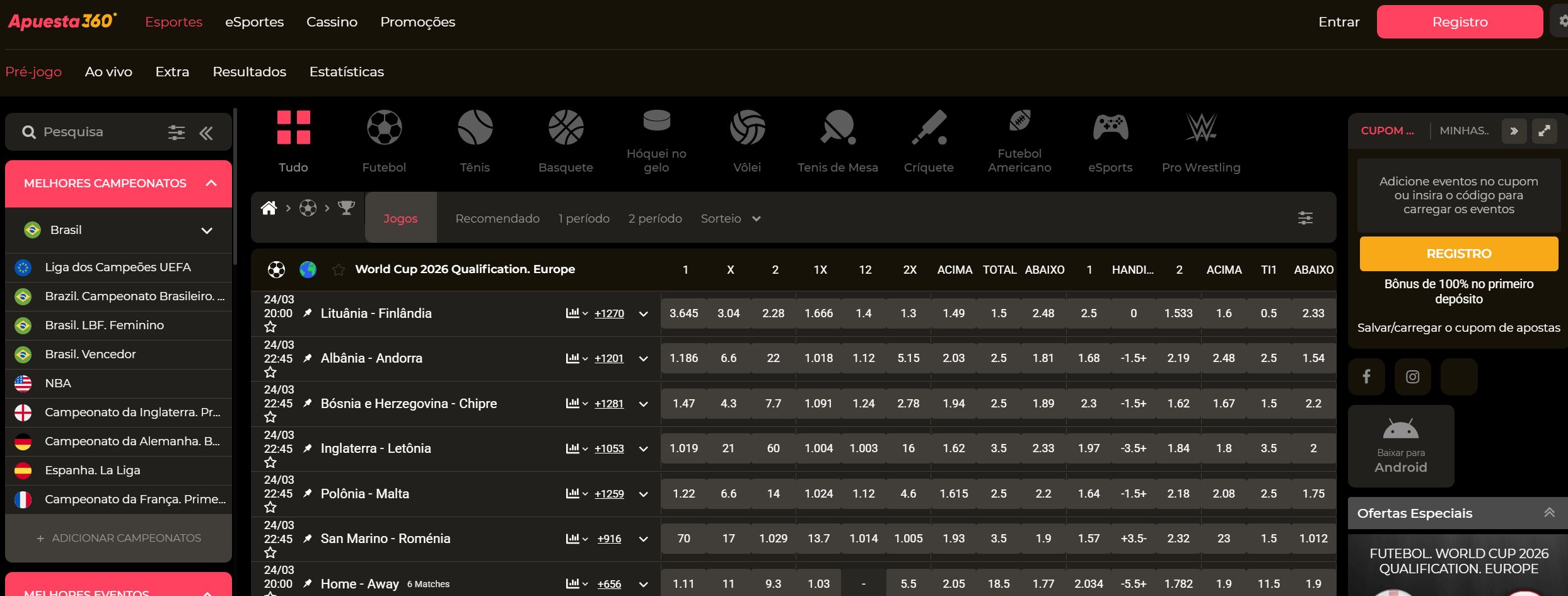The width and height of the screenshot is (1568, 596).
Task: Click the Entrar login link
Action: coord(1339,22)
